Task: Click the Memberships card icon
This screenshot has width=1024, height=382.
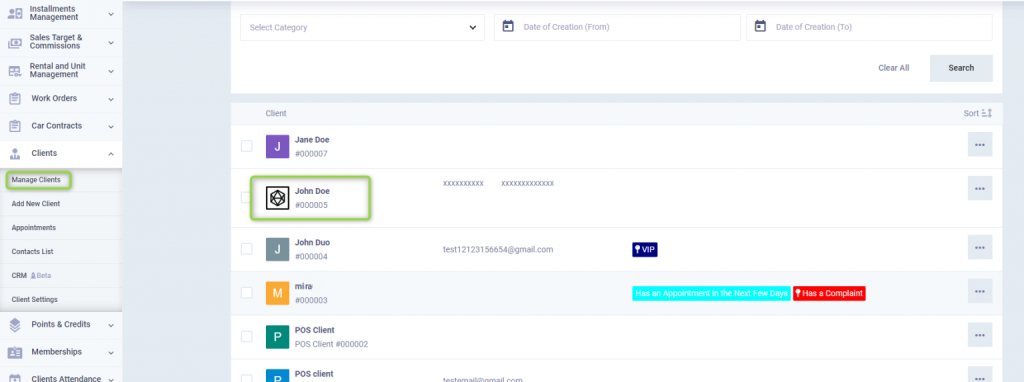Action: point(14,352)
